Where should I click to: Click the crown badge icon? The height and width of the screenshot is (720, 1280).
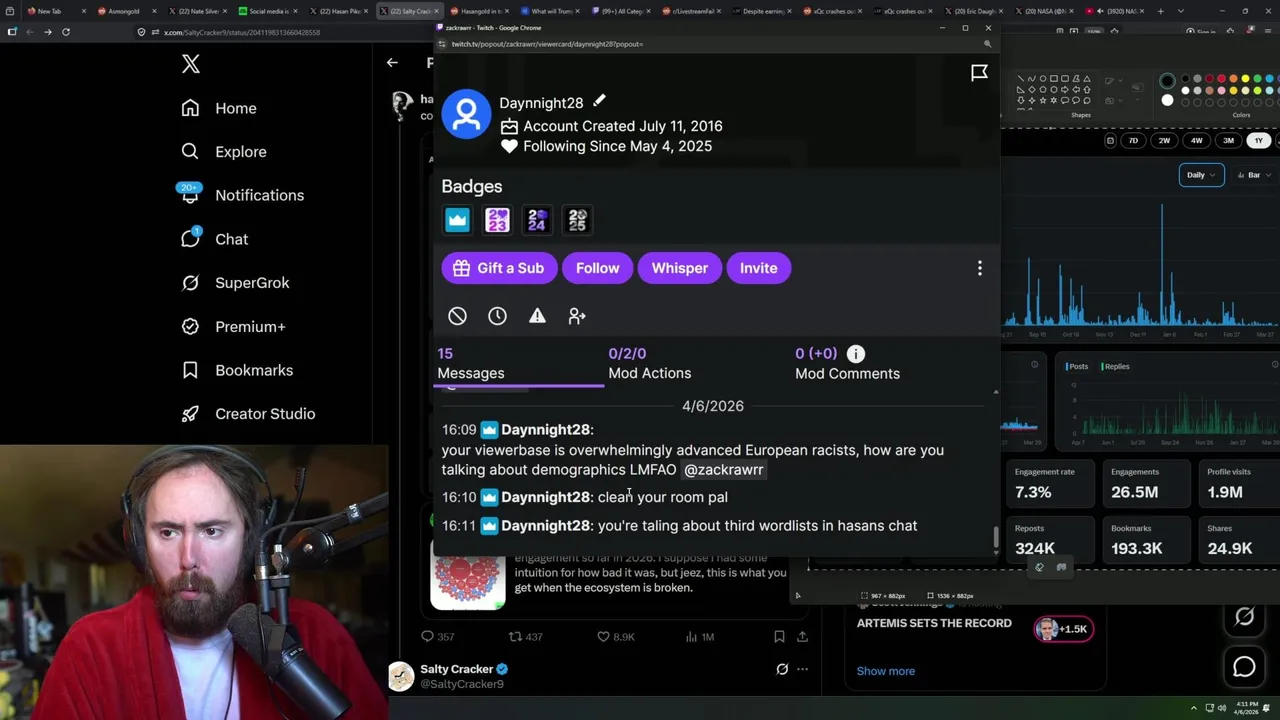[x=457, y=220]
